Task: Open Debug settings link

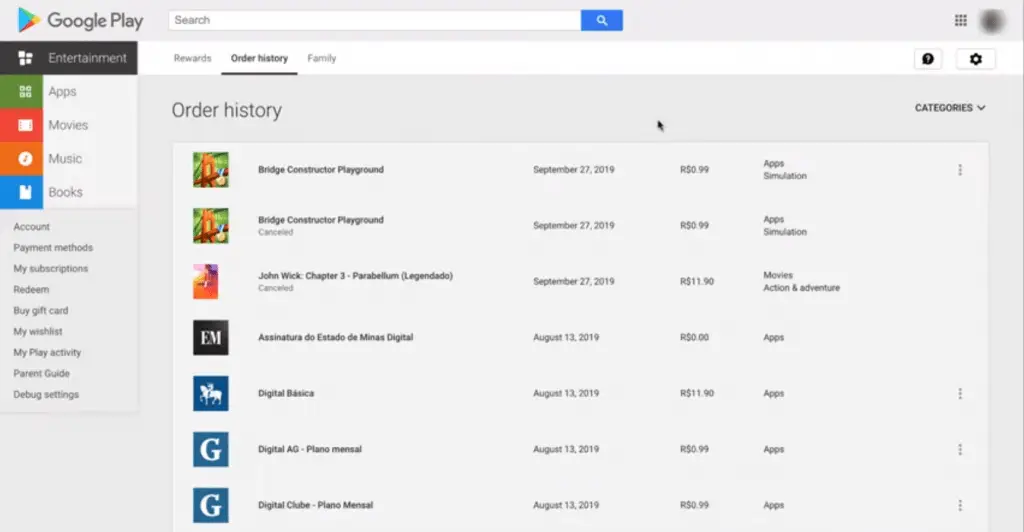Action: [46, 394]
